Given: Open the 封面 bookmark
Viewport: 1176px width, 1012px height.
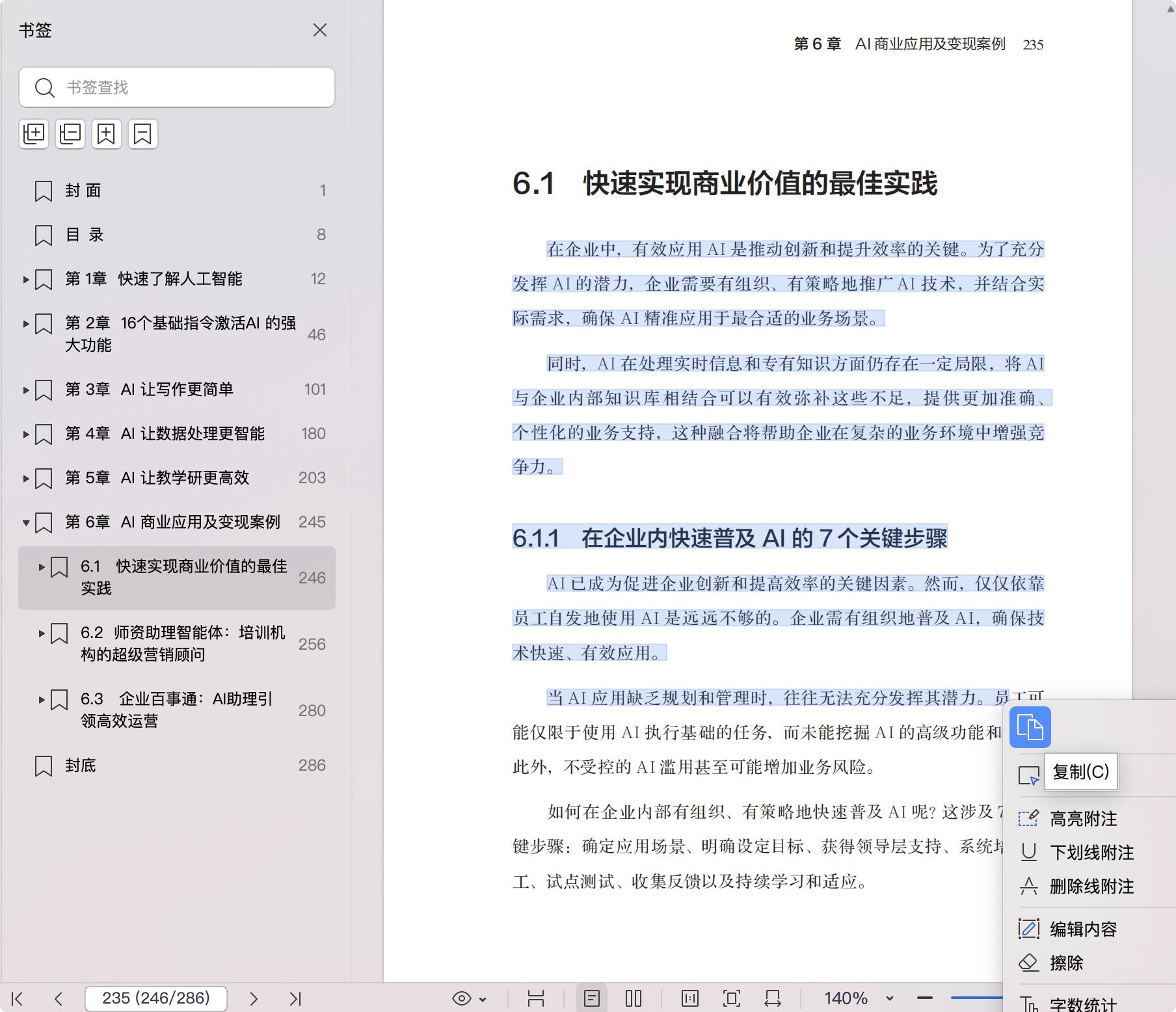Looking at the screenshot, I should click(x=83, y=191).
